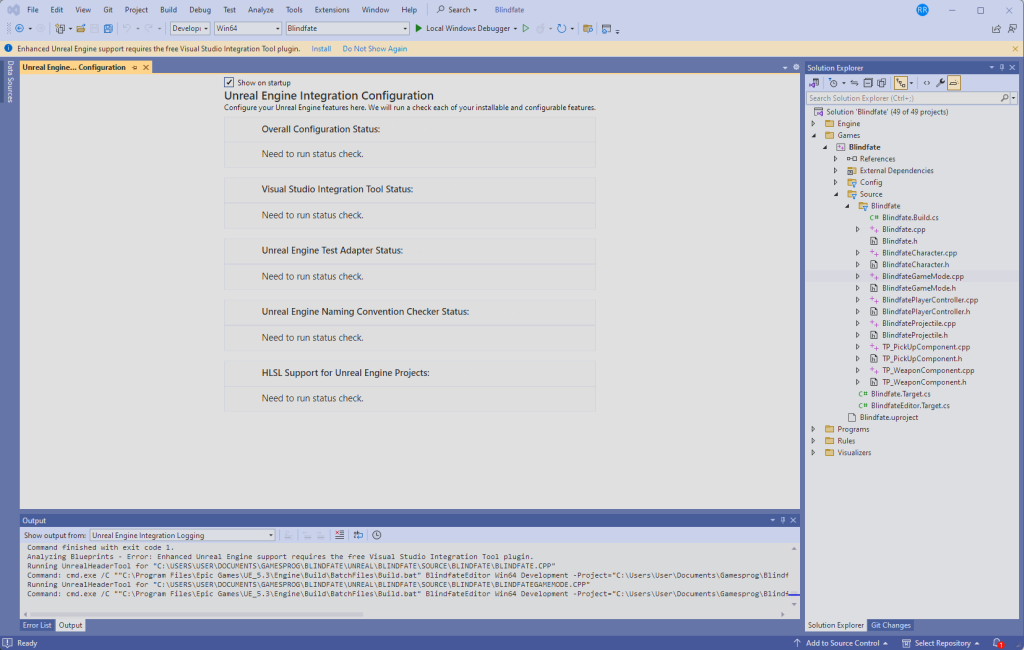Open the Build menu
This screenshot has width=1024, height=650.
[168, 9]
